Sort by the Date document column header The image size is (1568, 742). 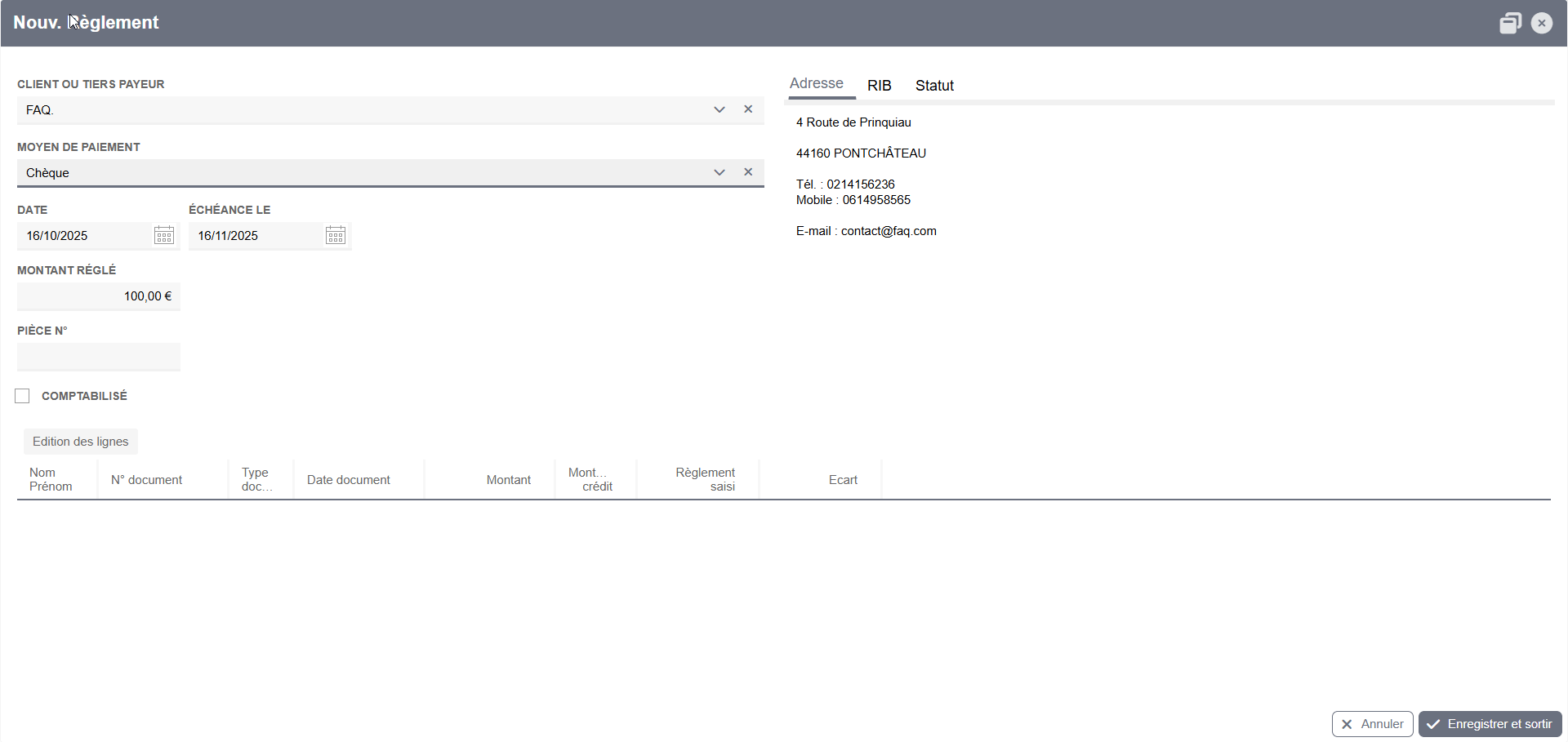[x=349, y=480]
